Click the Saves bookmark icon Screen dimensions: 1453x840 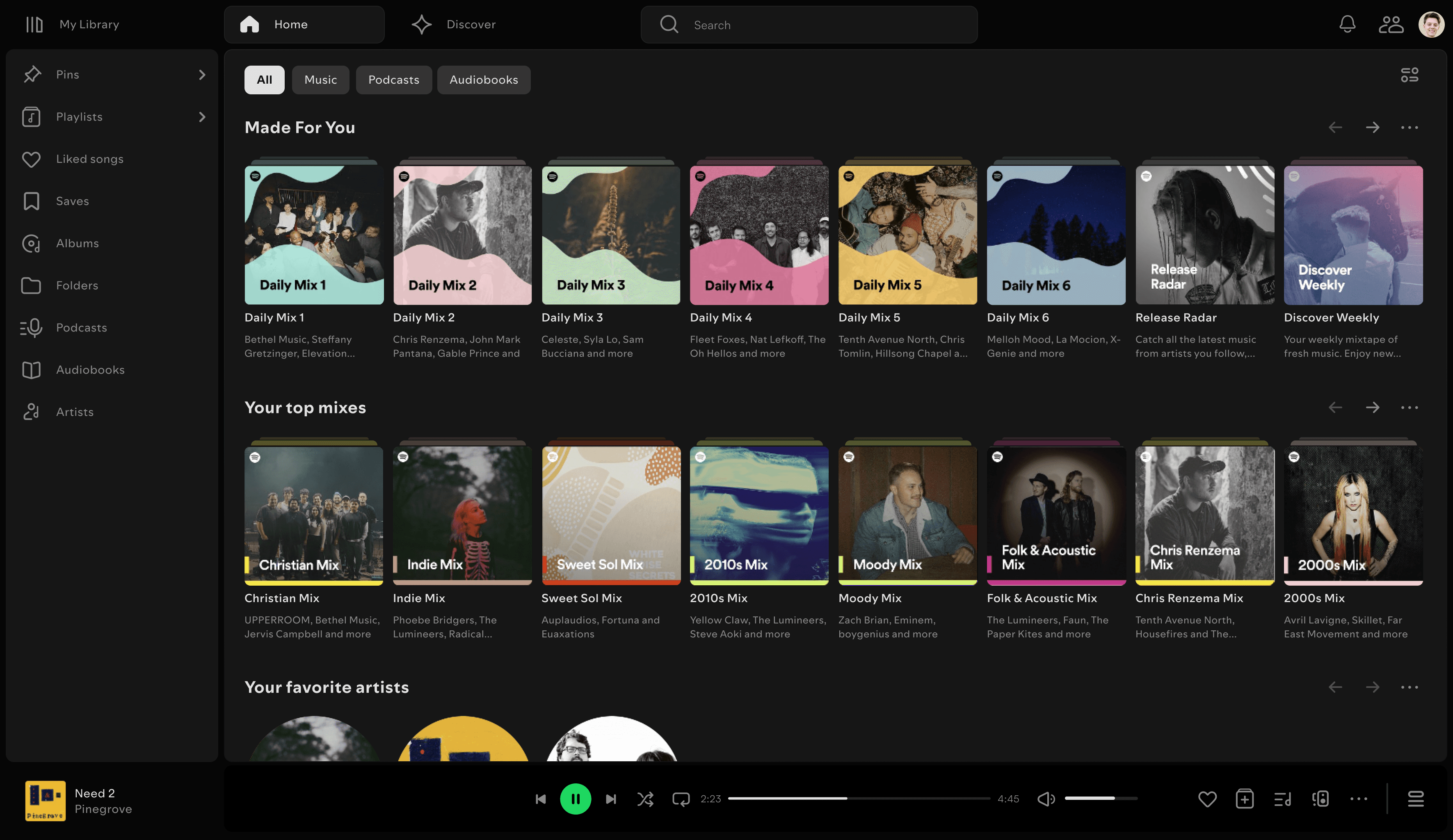click(x=31, y=201)
